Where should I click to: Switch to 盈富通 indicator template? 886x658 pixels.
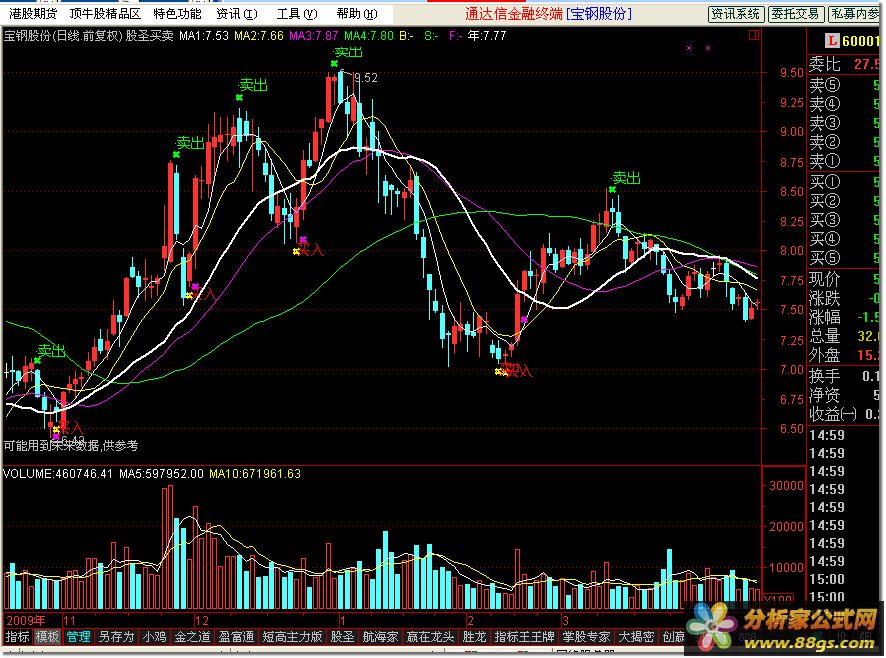(236, 637)
